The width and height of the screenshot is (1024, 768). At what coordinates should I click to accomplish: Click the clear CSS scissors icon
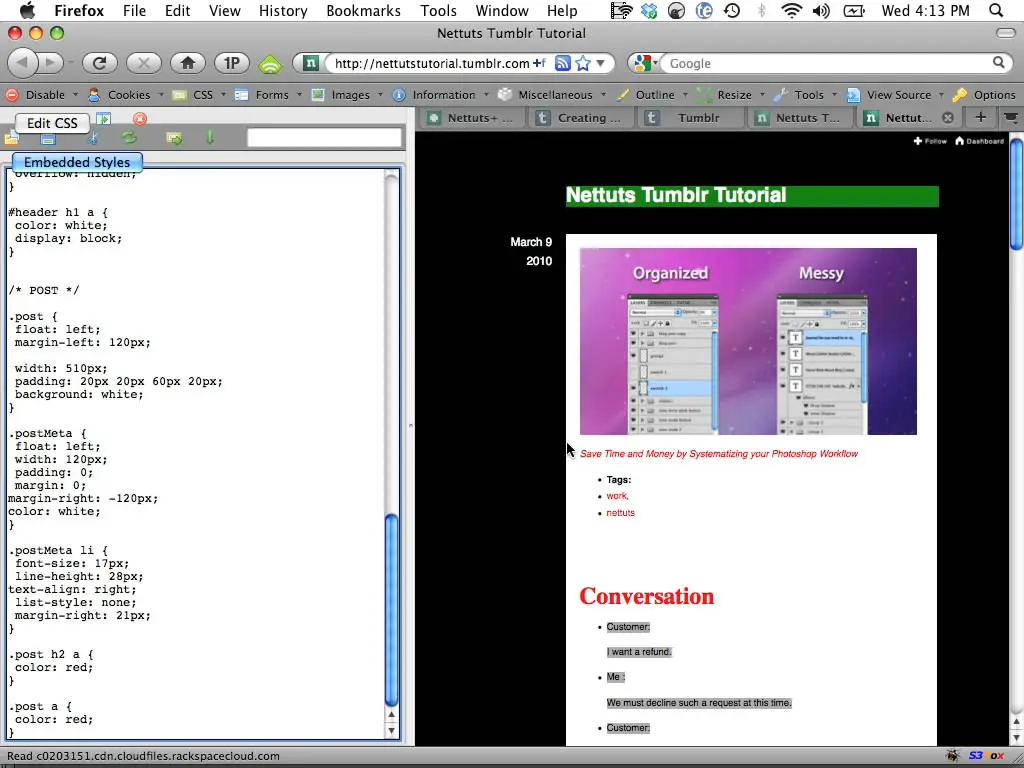[x=93, y=138]
